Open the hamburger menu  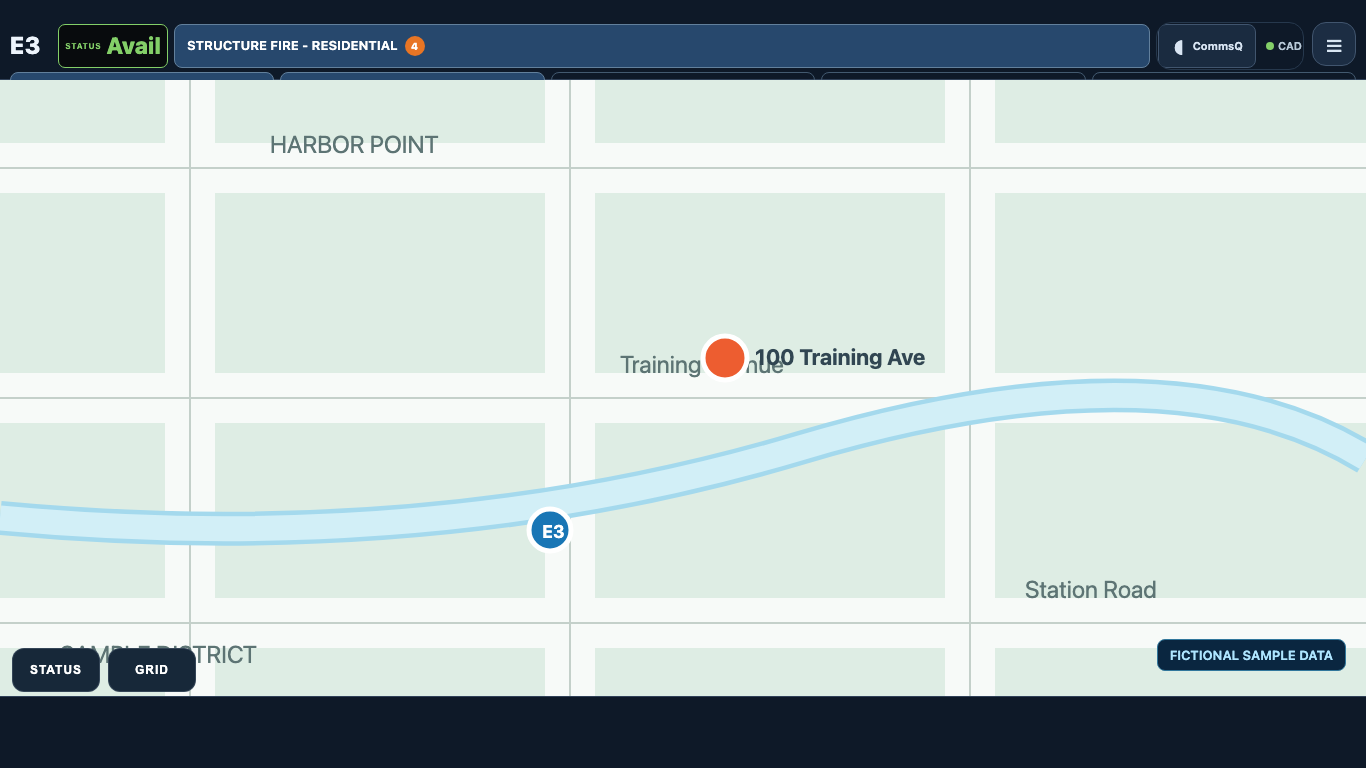click(x=1334, y=46)
